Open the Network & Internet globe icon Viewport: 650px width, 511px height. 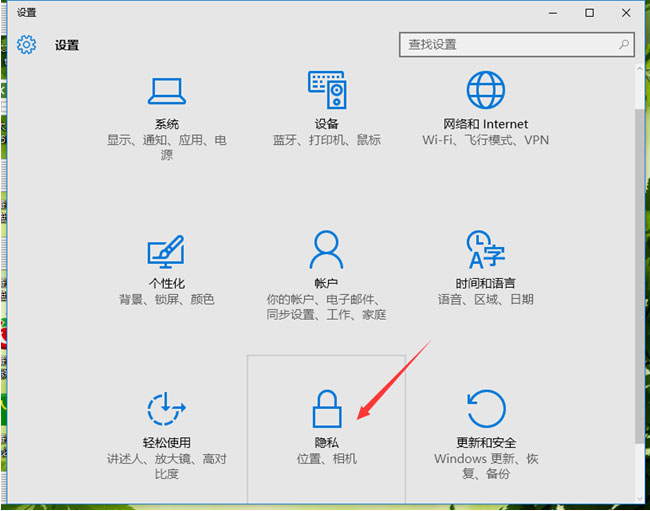tap(485, 90)
